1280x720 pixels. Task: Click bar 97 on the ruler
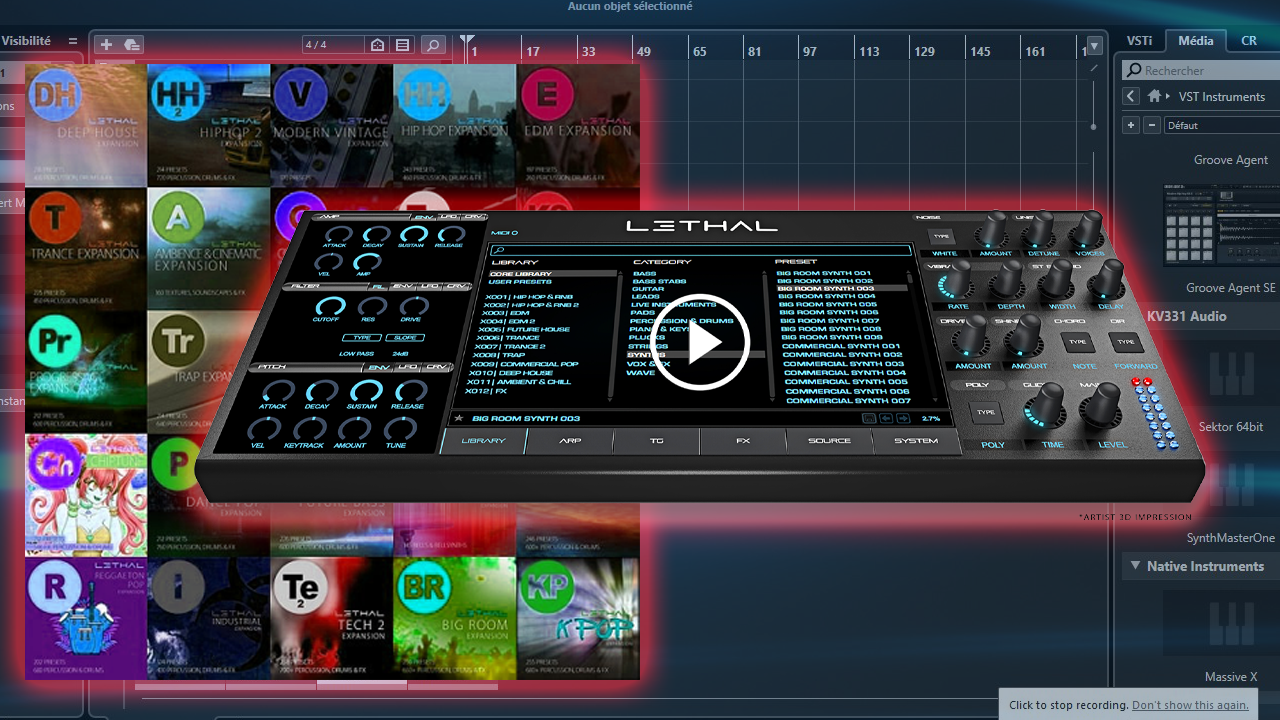809,51
